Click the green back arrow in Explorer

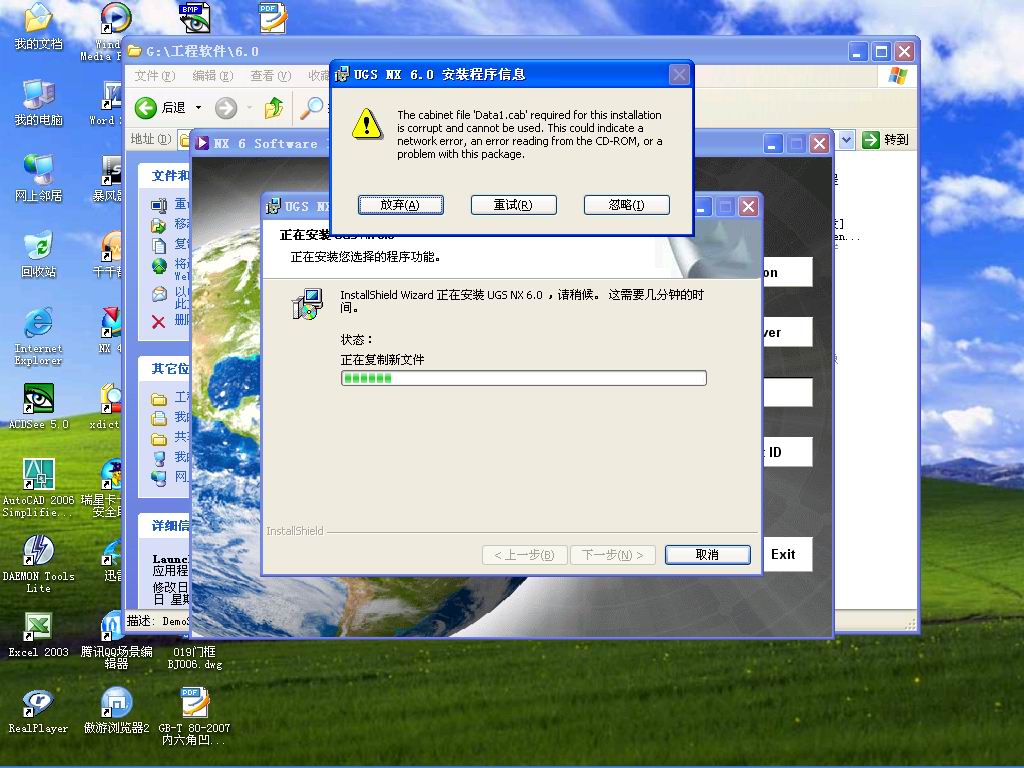click(146, 108)
